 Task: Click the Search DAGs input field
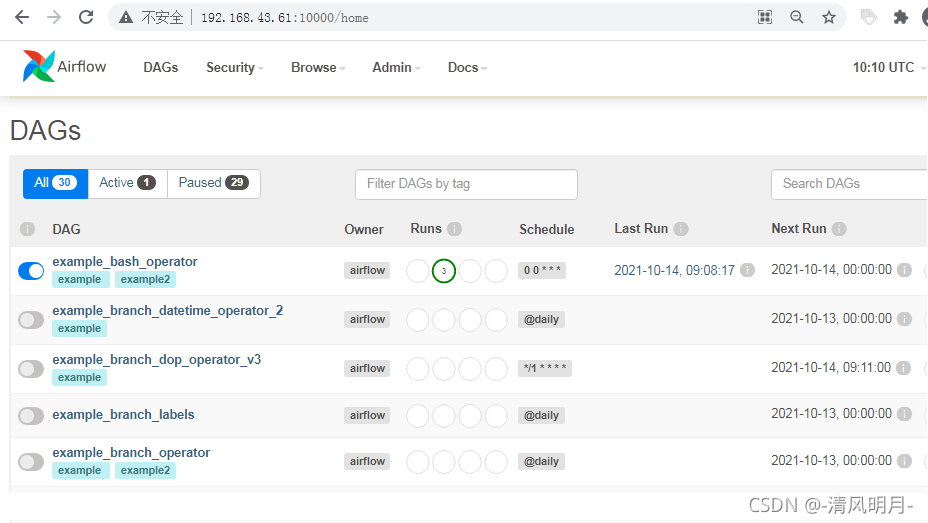point(849,184)
